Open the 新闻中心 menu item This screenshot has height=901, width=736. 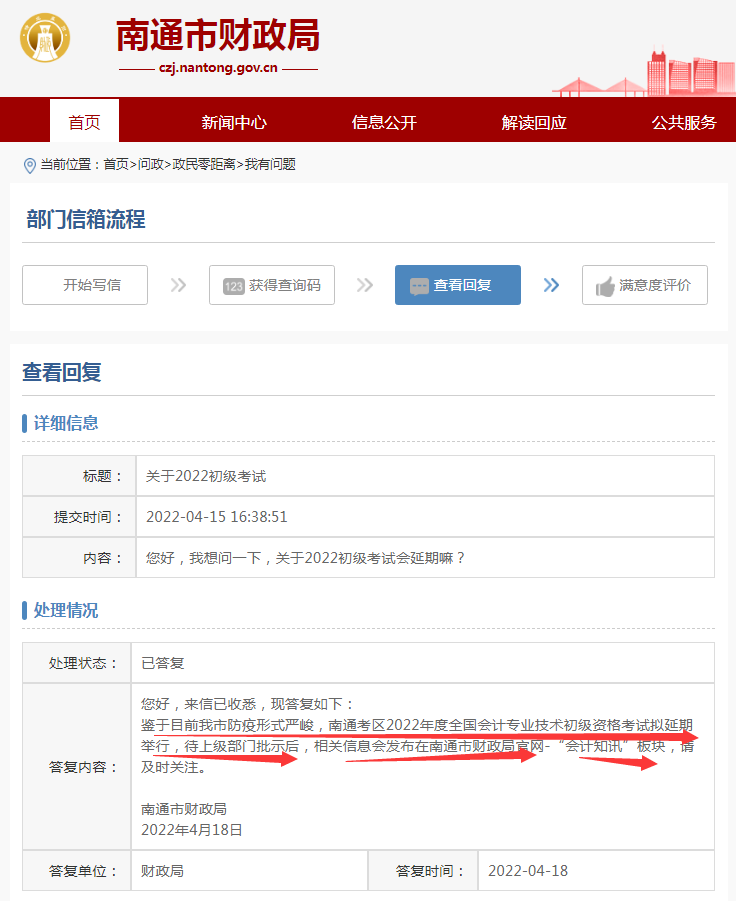[234, 122]
